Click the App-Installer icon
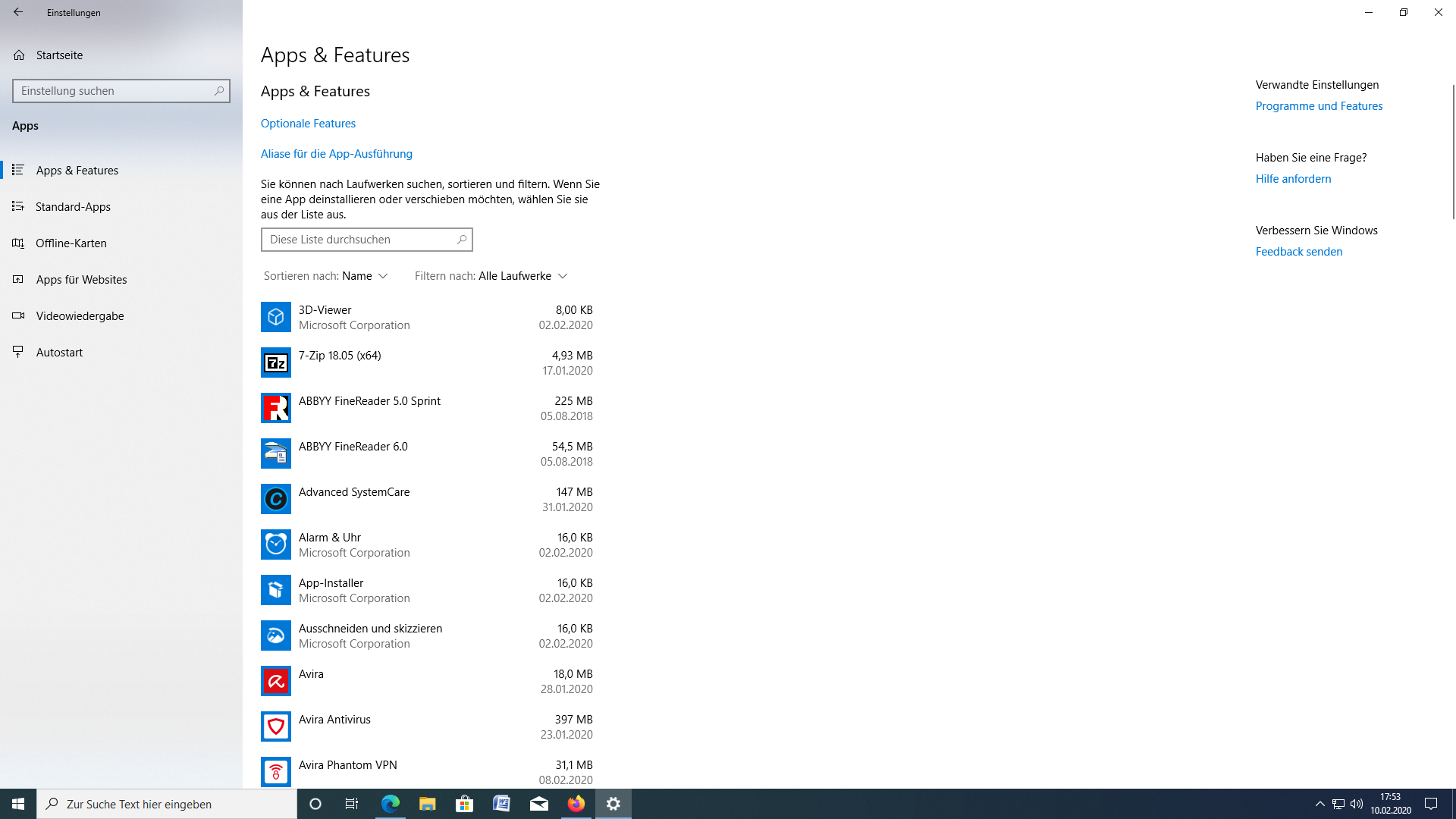Viewport: 1456px width, 819px height. point(276,590)
